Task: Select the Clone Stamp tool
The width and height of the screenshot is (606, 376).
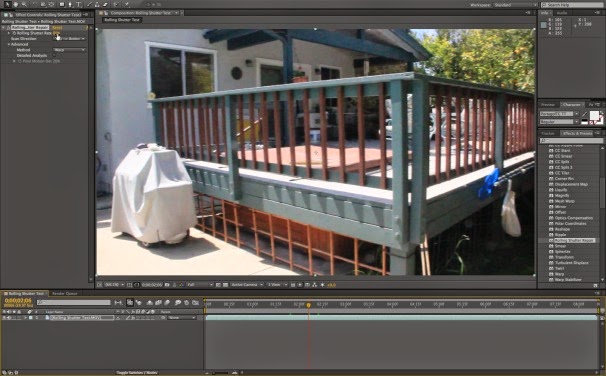Action: pos(97,4)
